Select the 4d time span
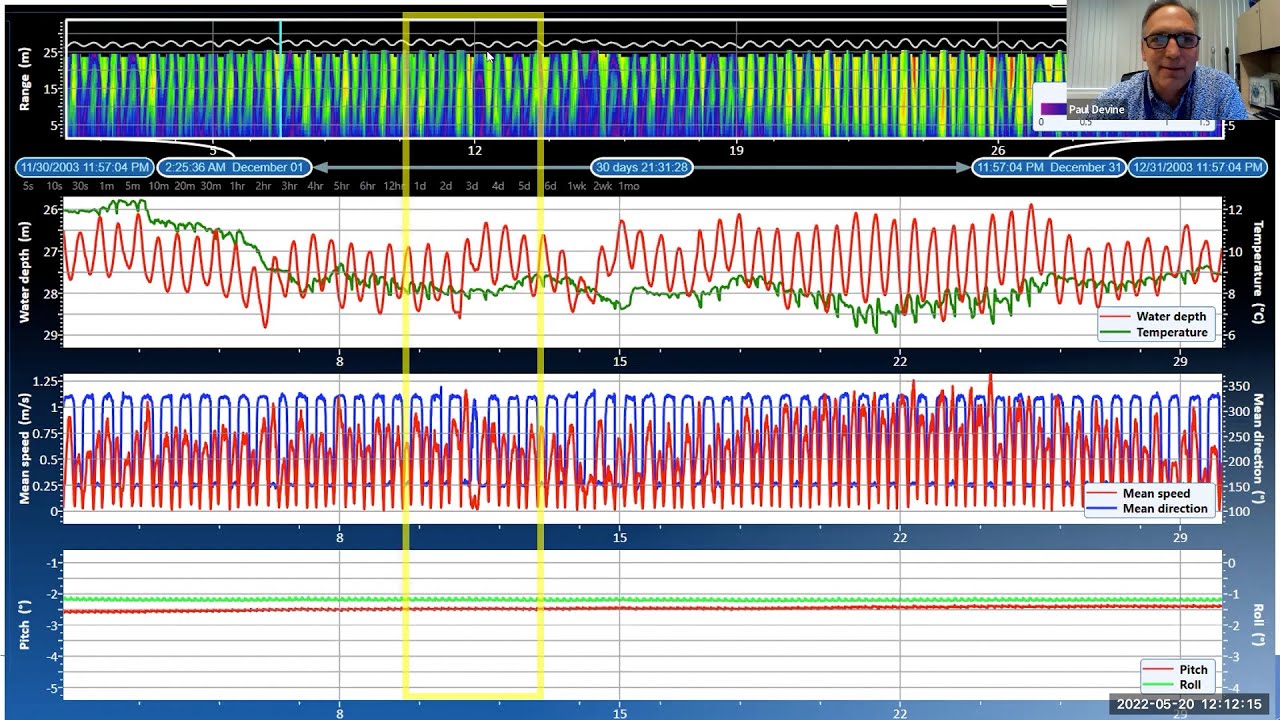 [498, 186]
